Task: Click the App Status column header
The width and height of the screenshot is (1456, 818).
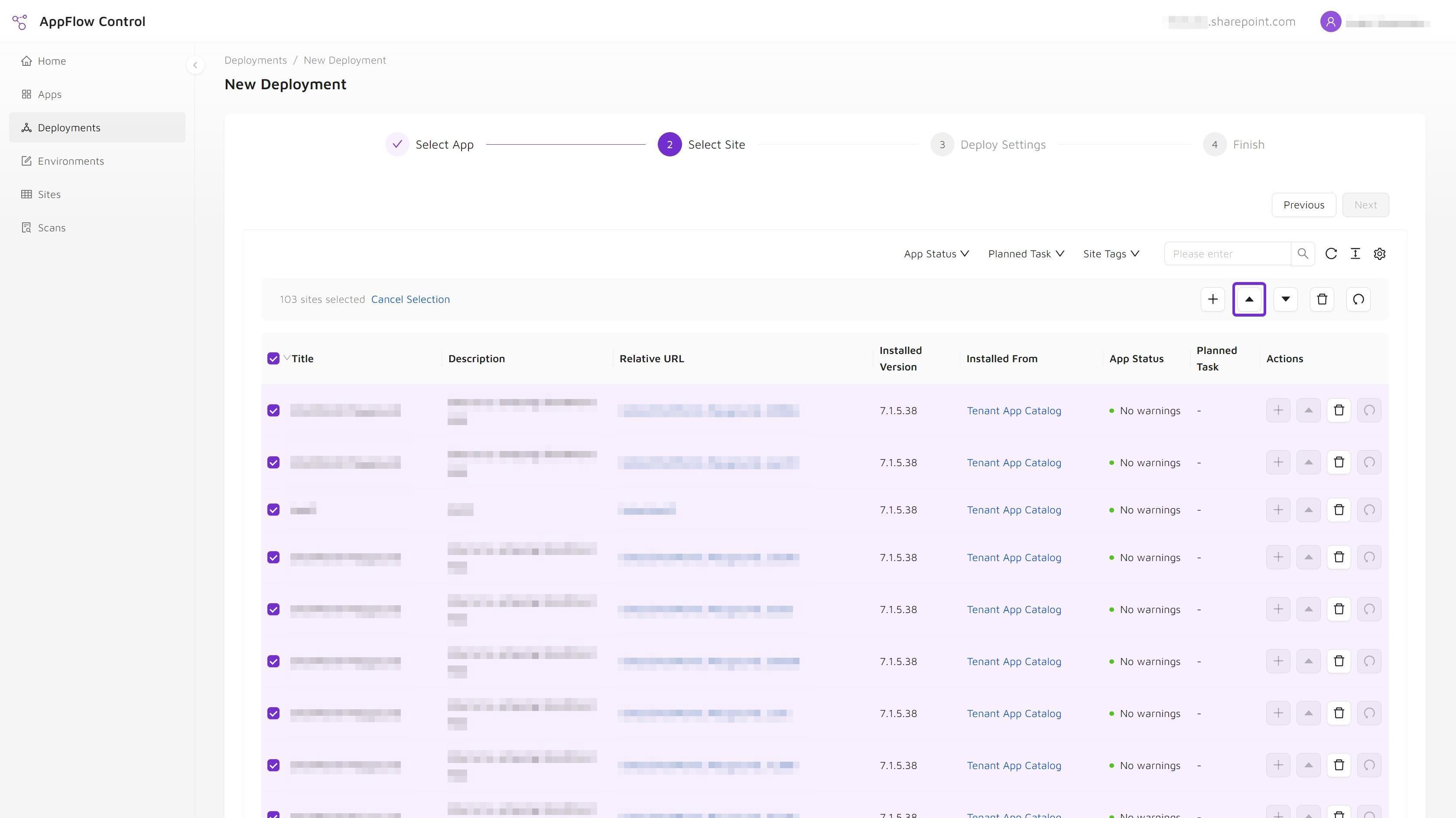Action: pyautogui.click(x=1137, y=359)
